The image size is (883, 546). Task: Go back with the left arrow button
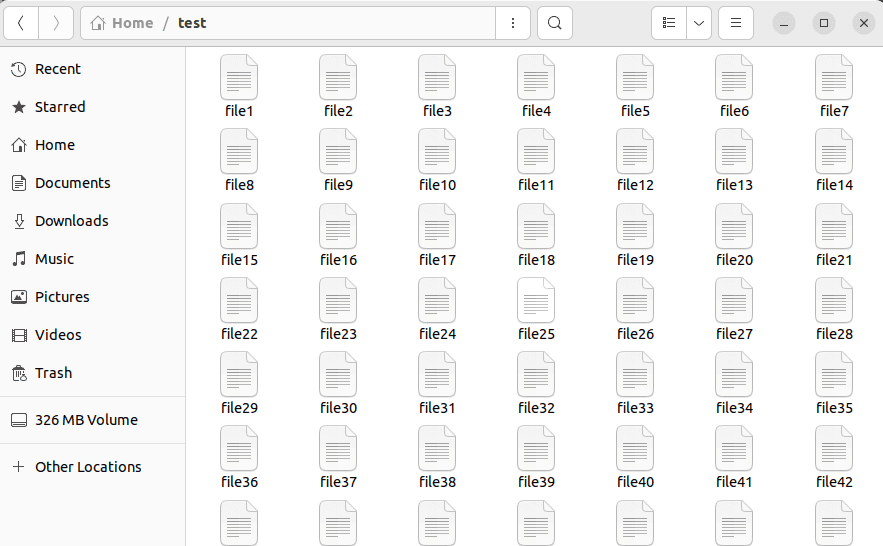point(21,23)
